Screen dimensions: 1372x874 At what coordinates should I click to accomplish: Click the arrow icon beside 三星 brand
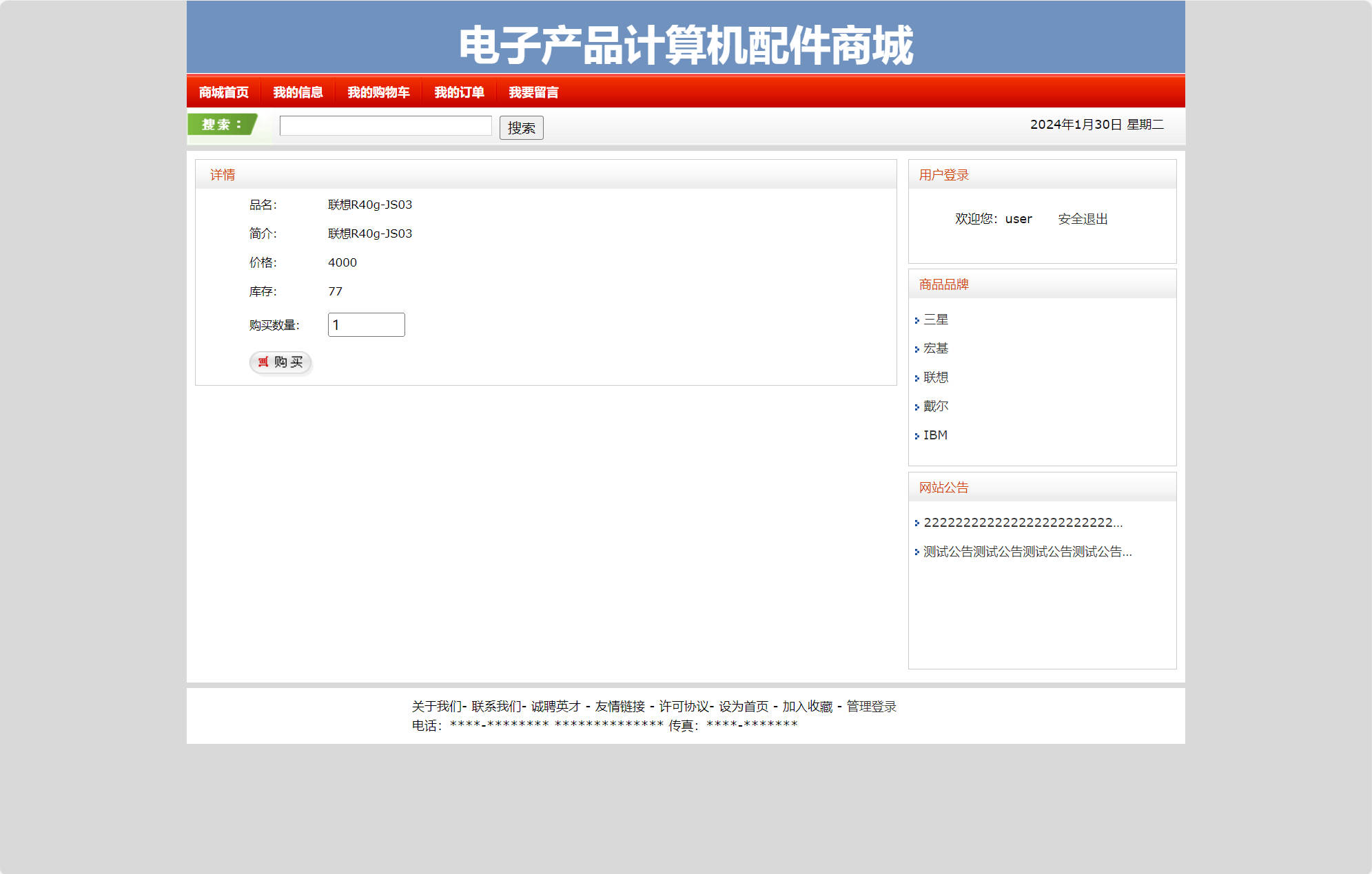click(x=917, y=320)
